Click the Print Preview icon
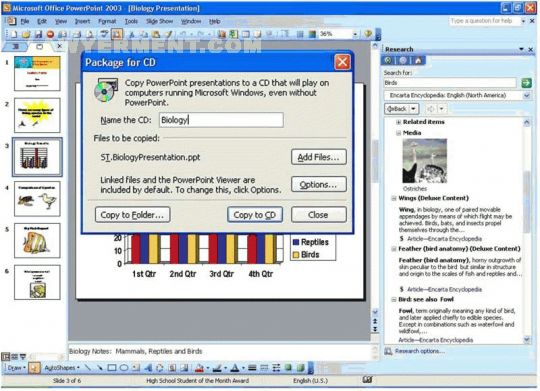 point(89,34)
